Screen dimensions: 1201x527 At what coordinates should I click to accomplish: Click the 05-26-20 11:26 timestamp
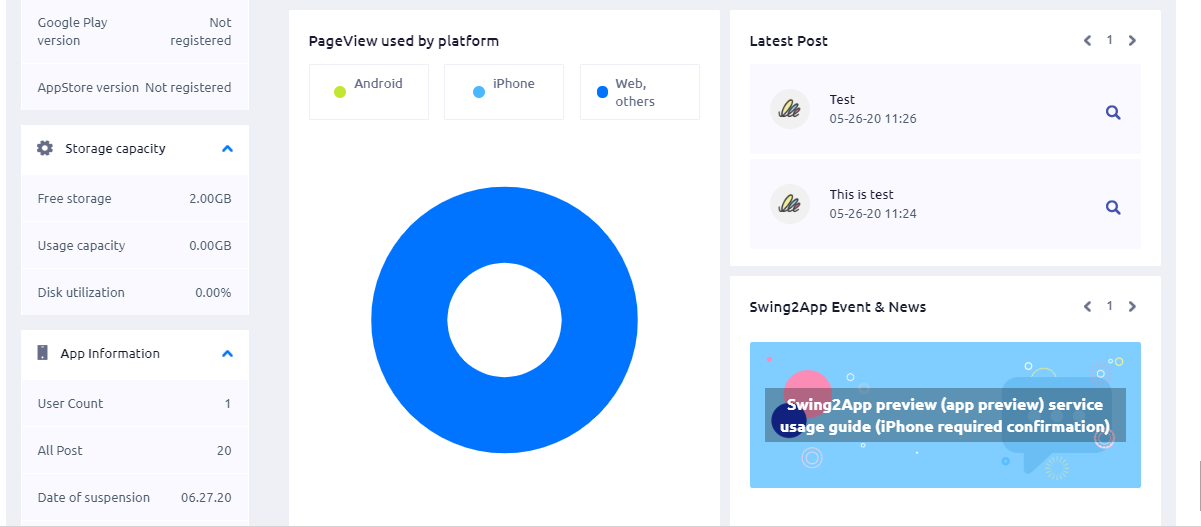[873, 119]
